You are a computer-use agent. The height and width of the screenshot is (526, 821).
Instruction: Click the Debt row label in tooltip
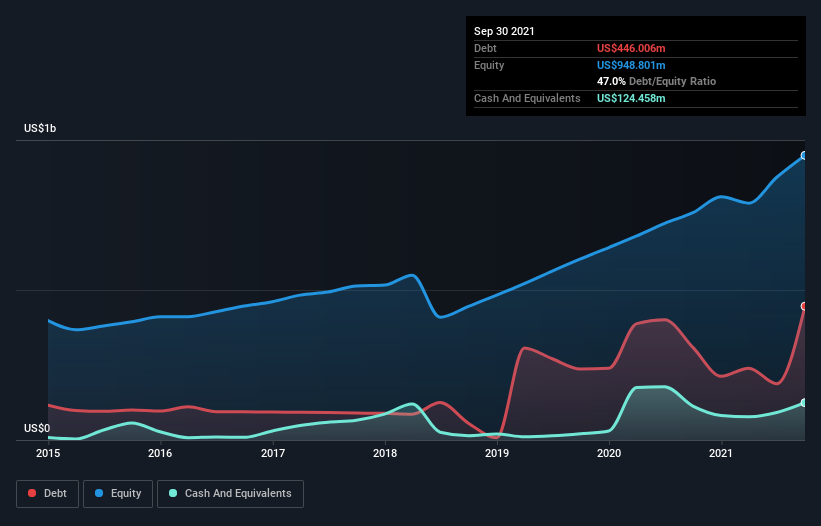[x=485, y=48]
